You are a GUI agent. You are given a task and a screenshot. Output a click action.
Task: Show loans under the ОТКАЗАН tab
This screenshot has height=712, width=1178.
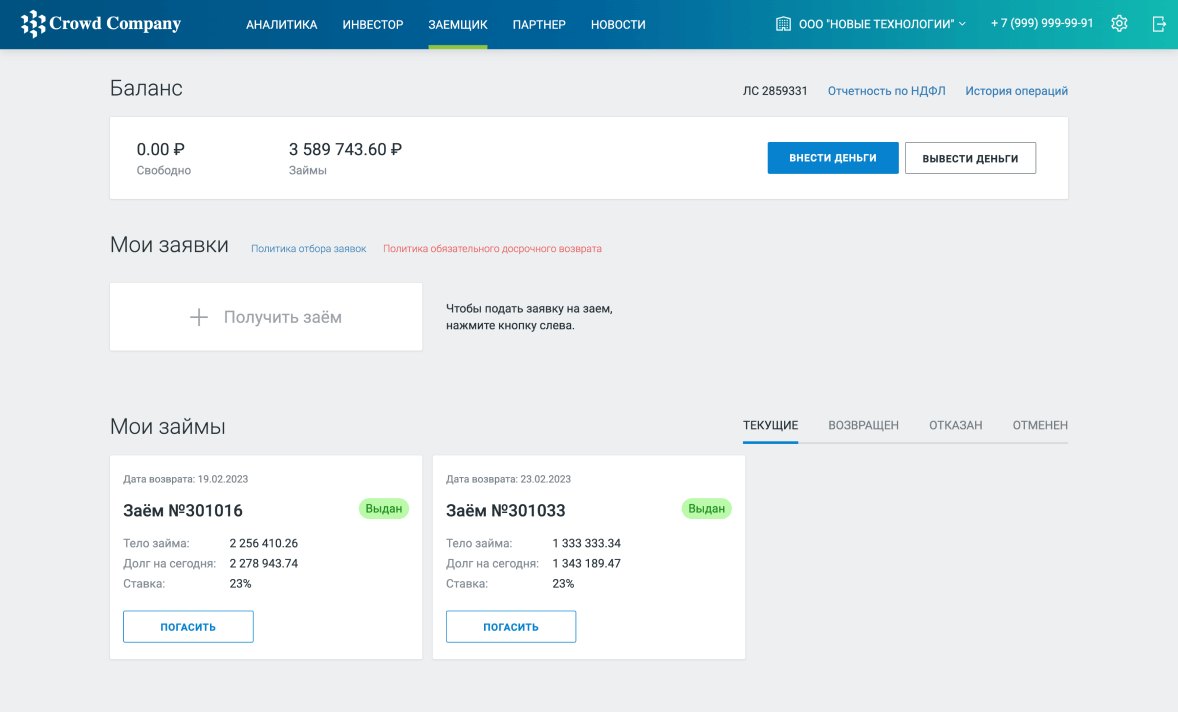tap(956, 425)
